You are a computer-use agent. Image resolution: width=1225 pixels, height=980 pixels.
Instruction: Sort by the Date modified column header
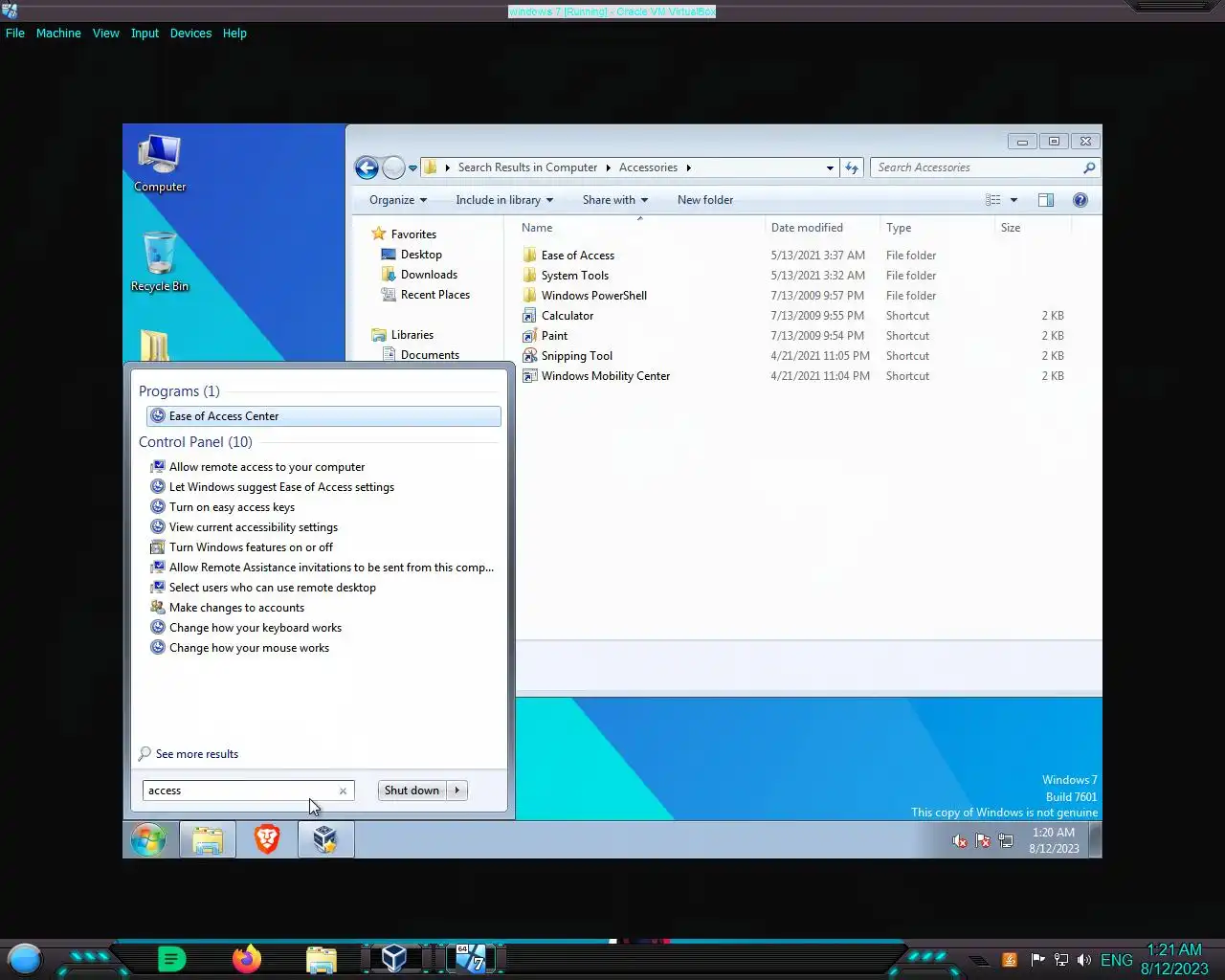tap(822, 228)
